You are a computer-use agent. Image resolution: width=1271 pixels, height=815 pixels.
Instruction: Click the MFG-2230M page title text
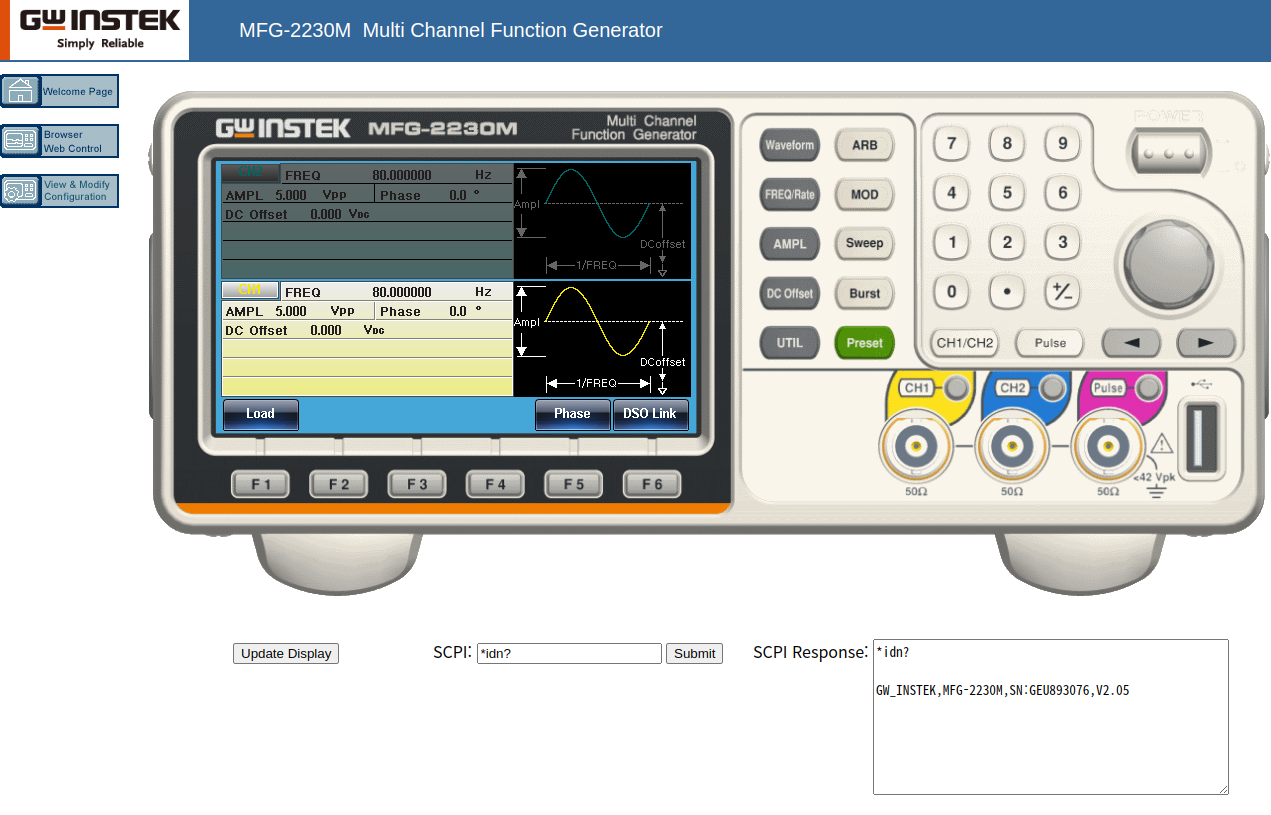click(x=451, y=30)
